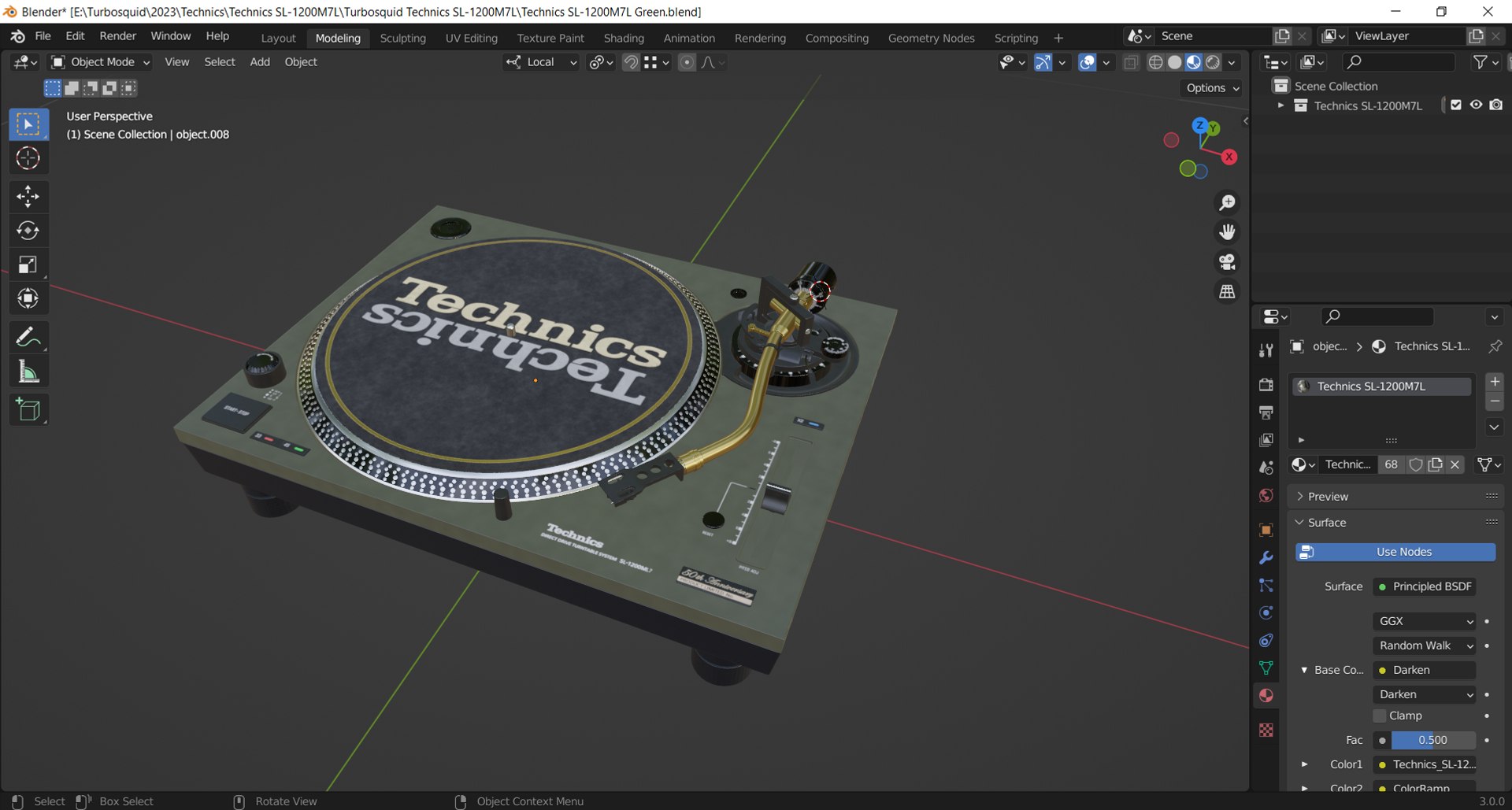Open Random Walk subsurface method dropdown
This screenshot has width=1512, height=810.
1425,645
